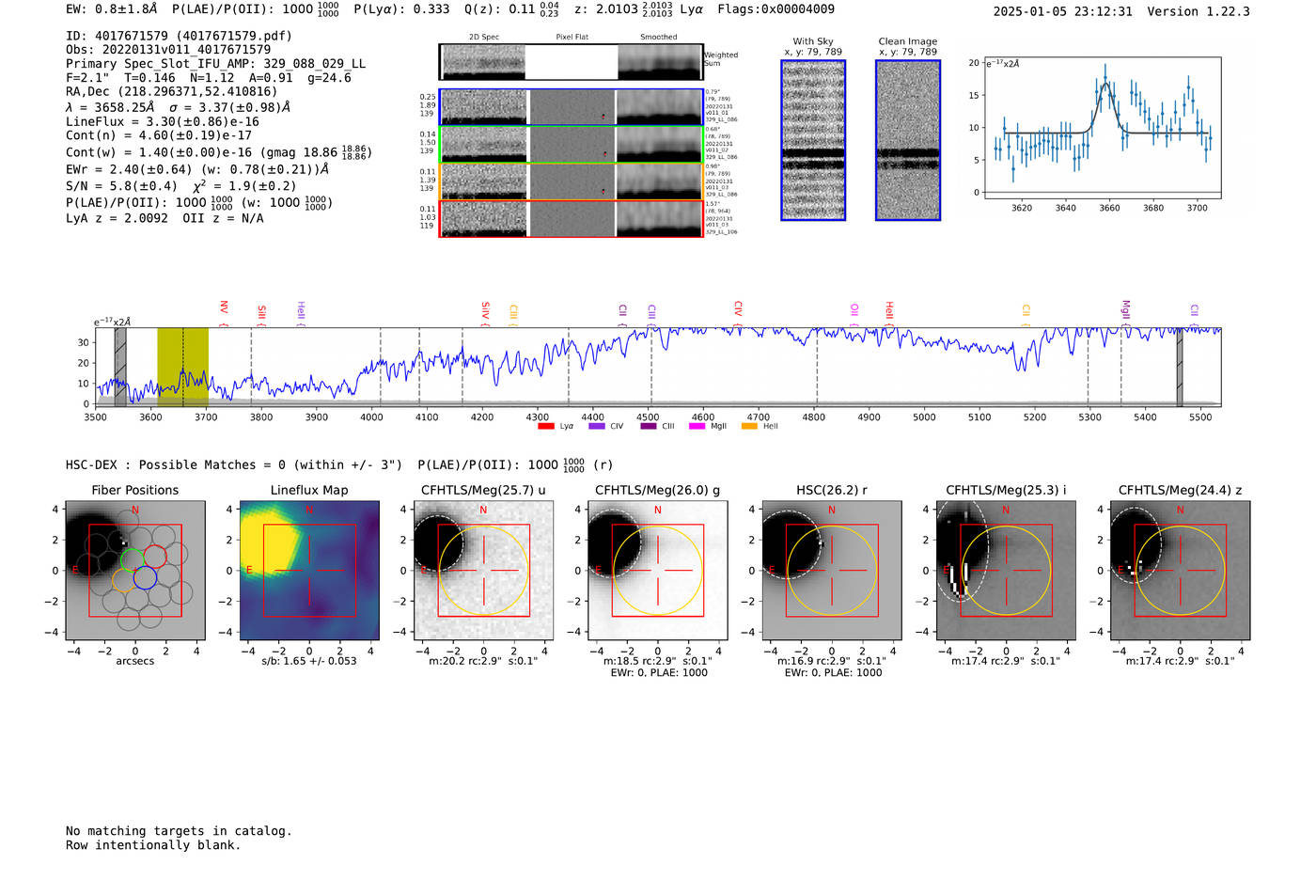The image size is (1316, 896).
Task: Click the Flags:0x00004009 text
Action: click(775, 9)
